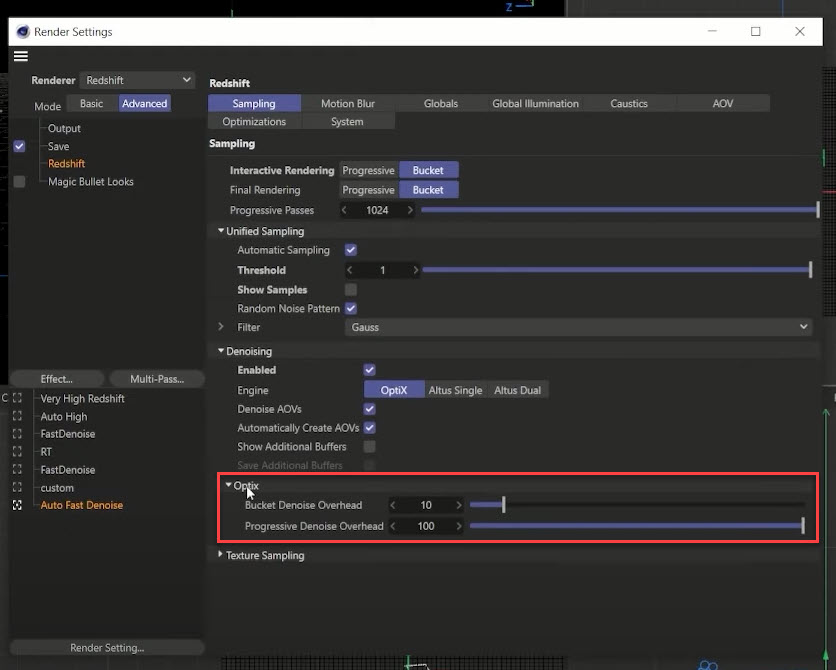Select the Sampling tab

[x=254, y=103]
